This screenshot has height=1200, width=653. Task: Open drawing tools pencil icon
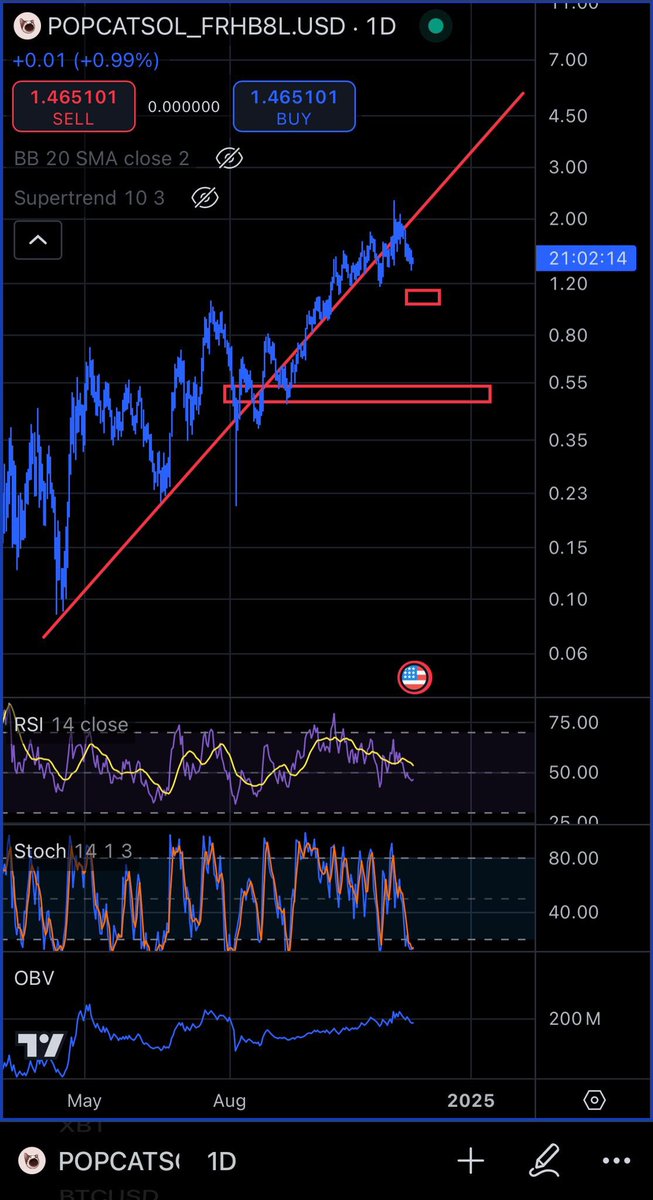546,1161
